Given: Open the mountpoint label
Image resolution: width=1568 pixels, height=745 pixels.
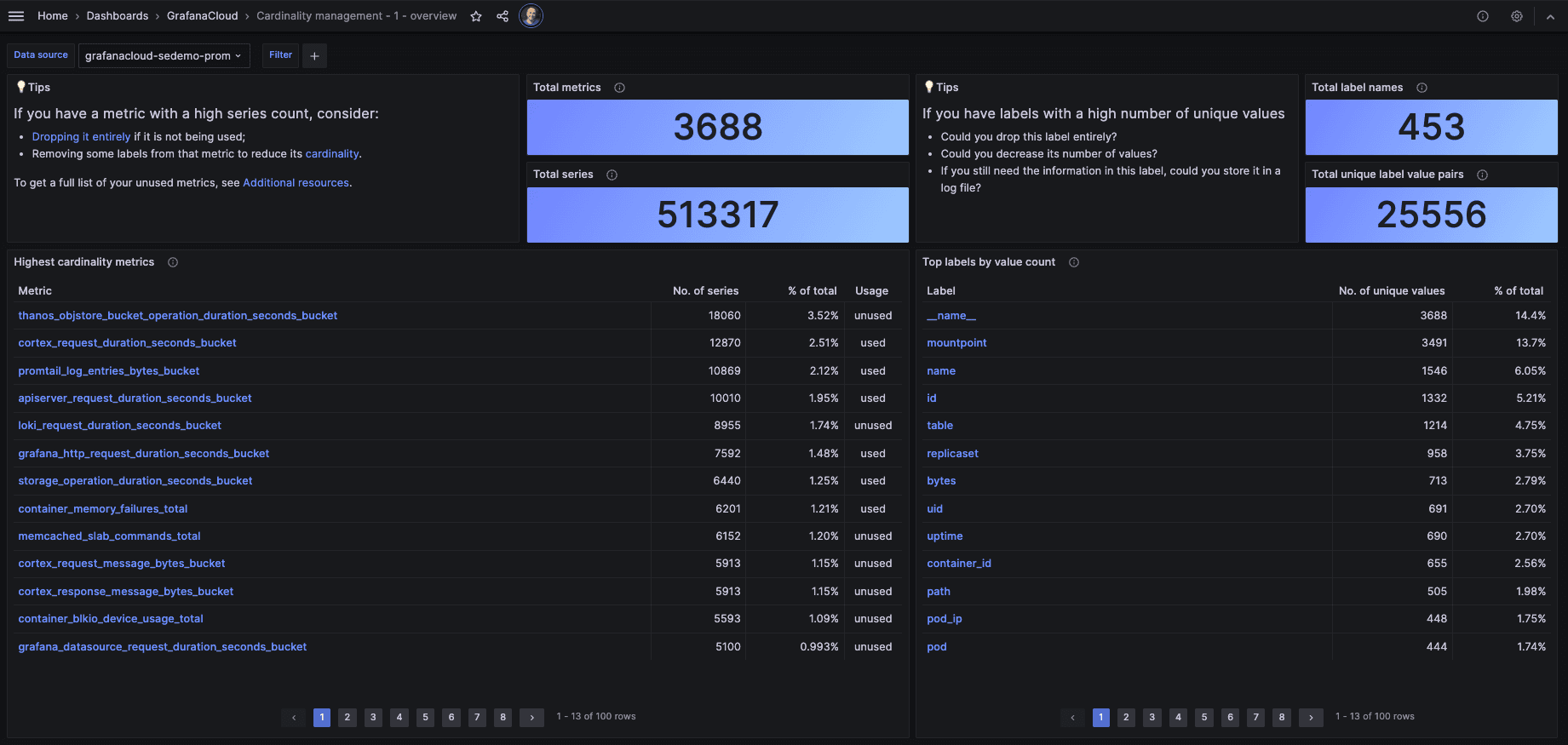Looking at the screenshot, I should point(956,343).
